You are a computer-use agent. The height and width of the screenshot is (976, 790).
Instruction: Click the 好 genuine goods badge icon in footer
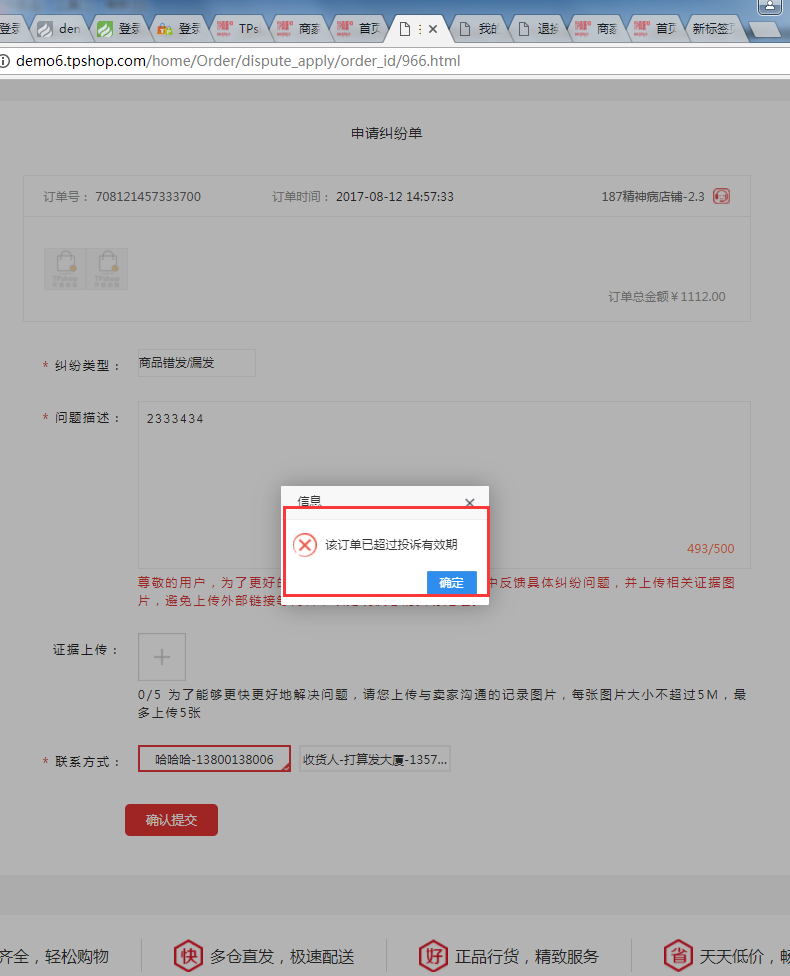click(433, 956)
